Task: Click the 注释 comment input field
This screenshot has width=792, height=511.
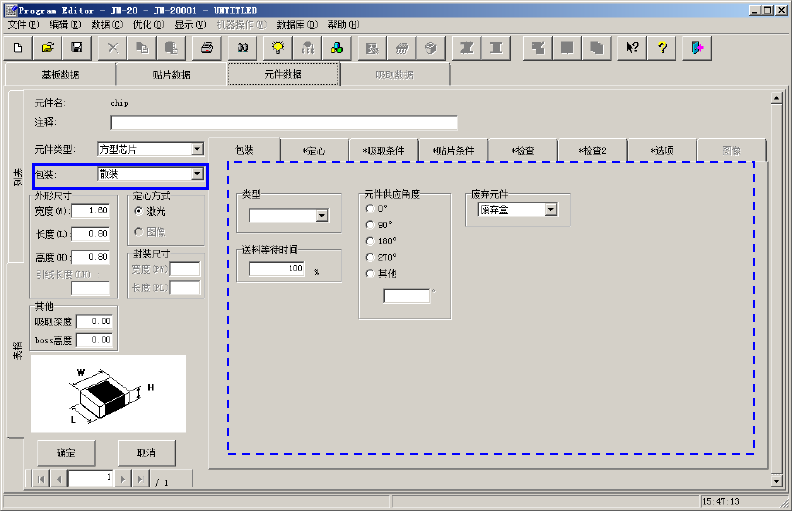Action: 283,123
